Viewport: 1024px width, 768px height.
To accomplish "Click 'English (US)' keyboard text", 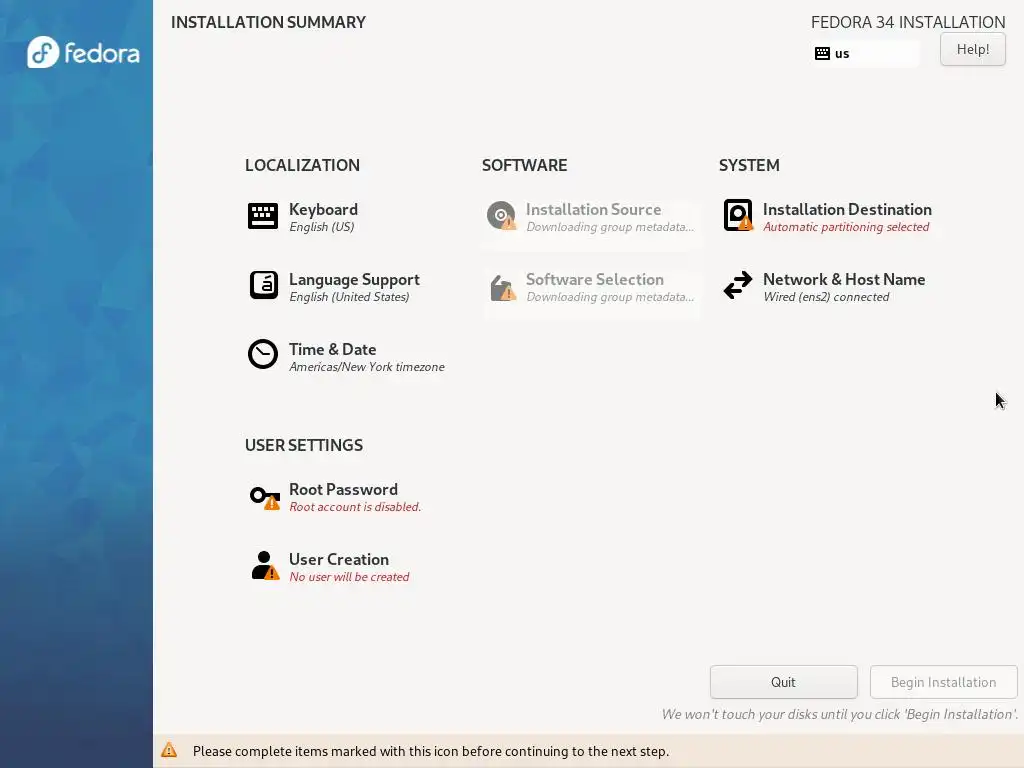I will (x=321, y=227).
